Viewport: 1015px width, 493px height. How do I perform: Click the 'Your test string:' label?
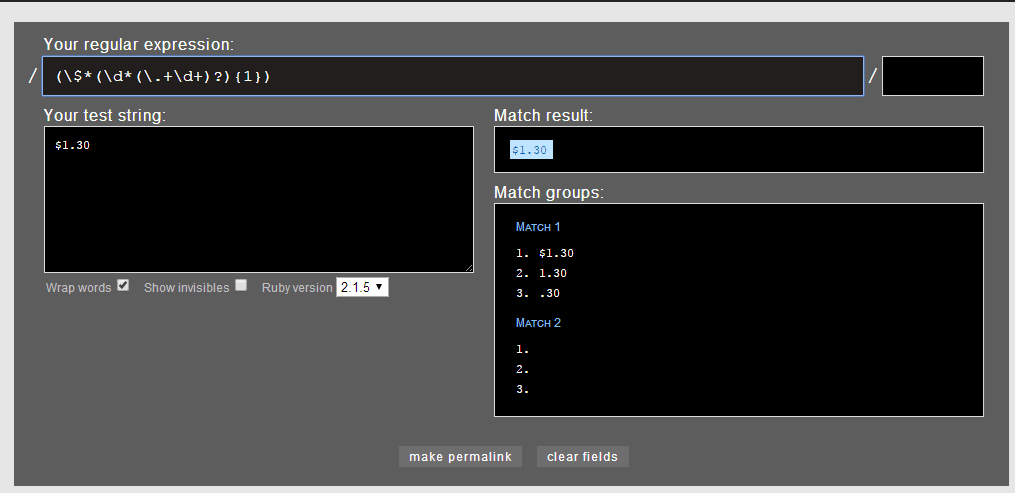105,115
